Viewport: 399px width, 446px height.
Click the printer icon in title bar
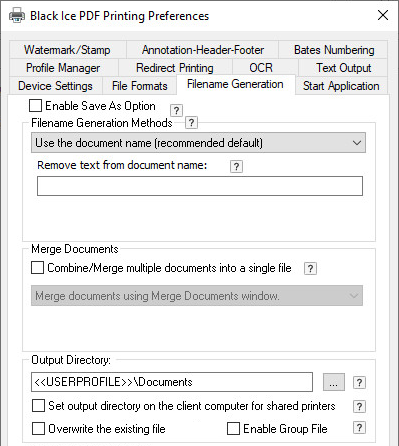[x=17, y=15]
